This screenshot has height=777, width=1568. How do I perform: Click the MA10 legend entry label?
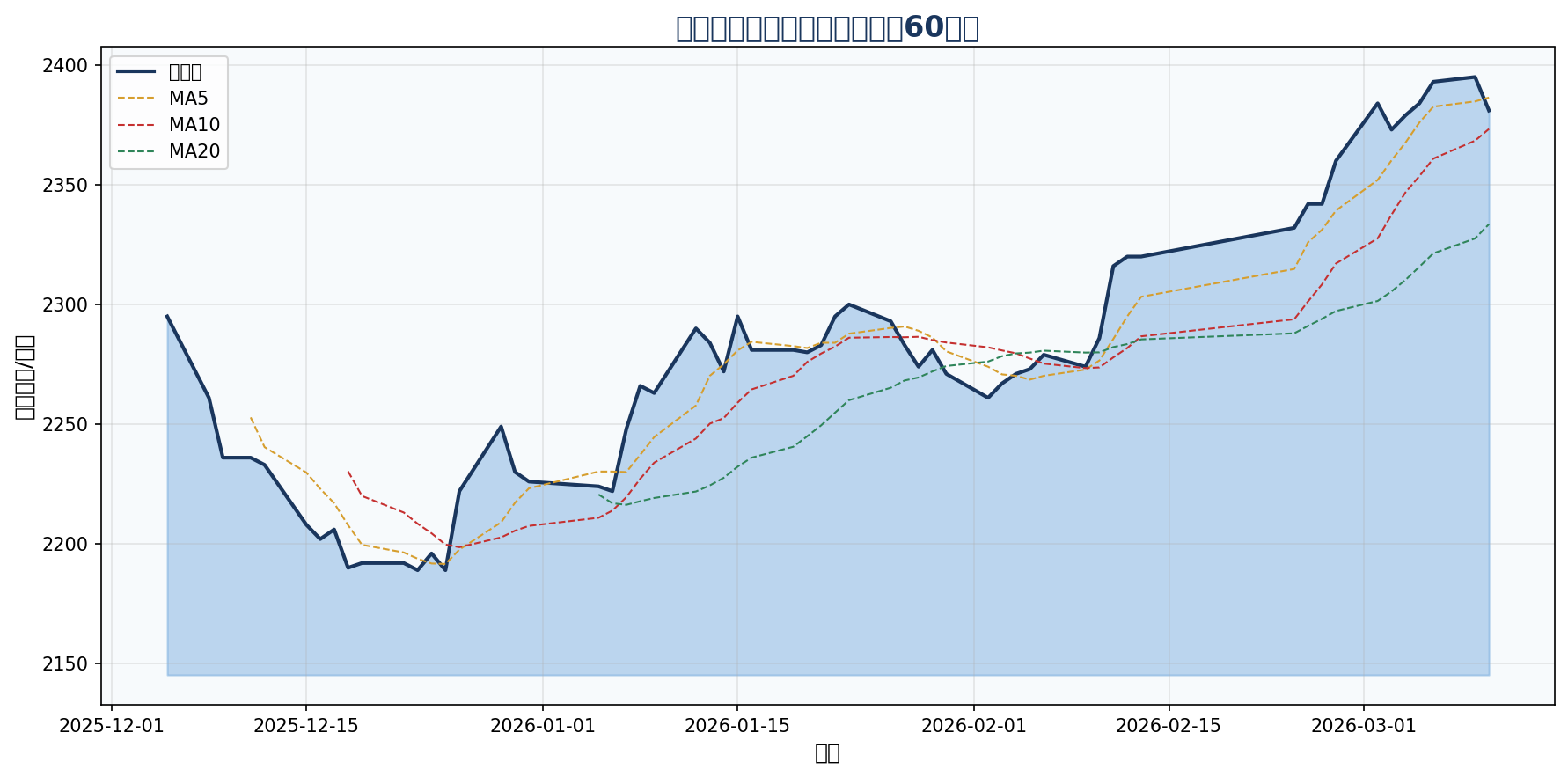194,125
